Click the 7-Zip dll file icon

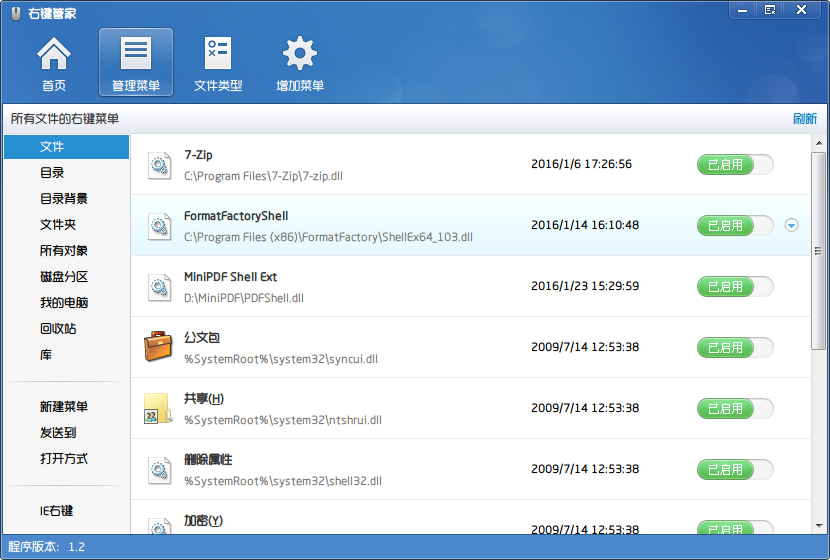coord(159,165)
